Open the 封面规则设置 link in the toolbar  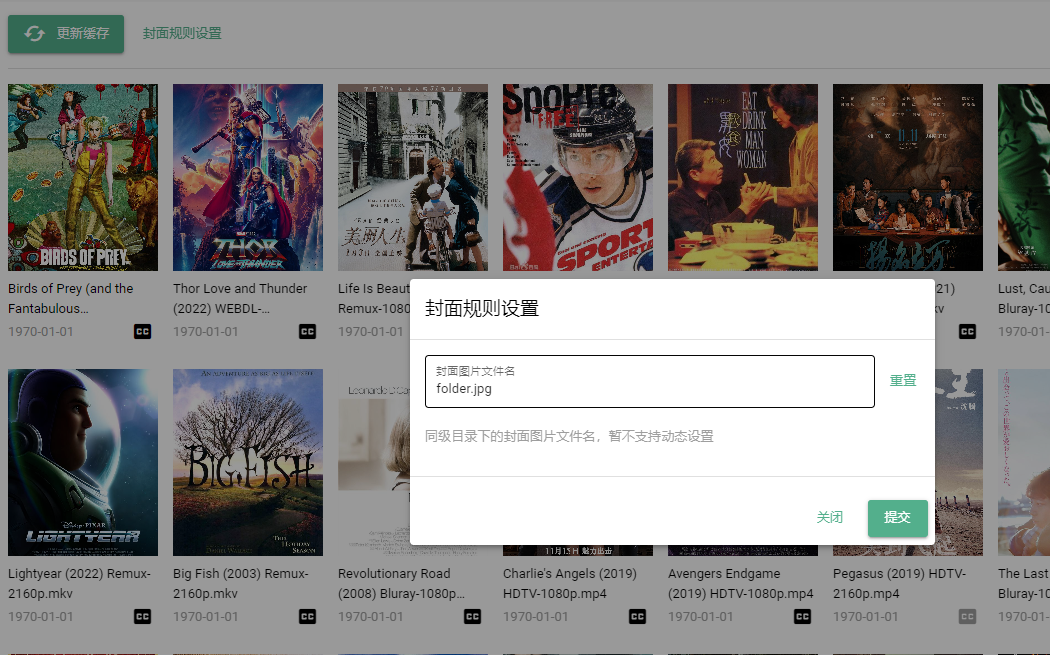click(x=181, y=33)
